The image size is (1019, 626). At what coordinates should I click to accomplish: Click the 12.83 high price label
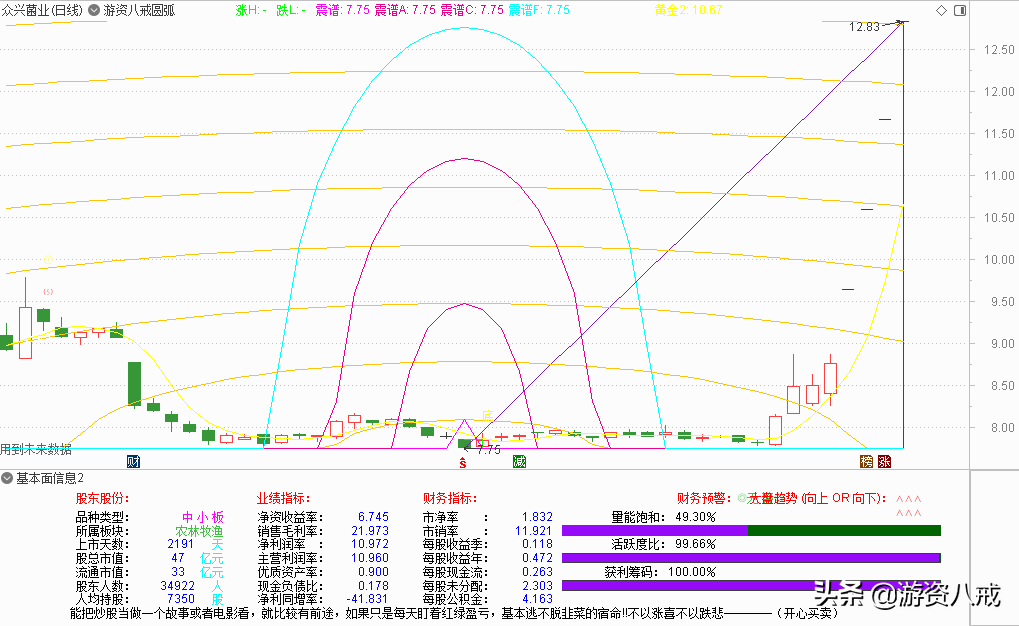pyautogui.click(x=864, y=27)
